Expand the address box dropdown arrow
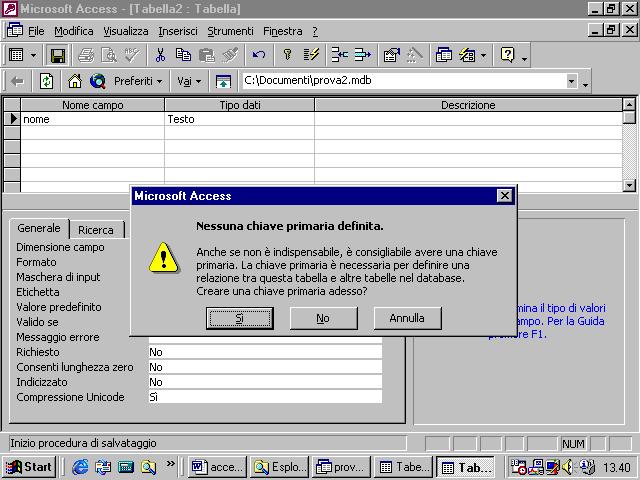 point(571,81)
